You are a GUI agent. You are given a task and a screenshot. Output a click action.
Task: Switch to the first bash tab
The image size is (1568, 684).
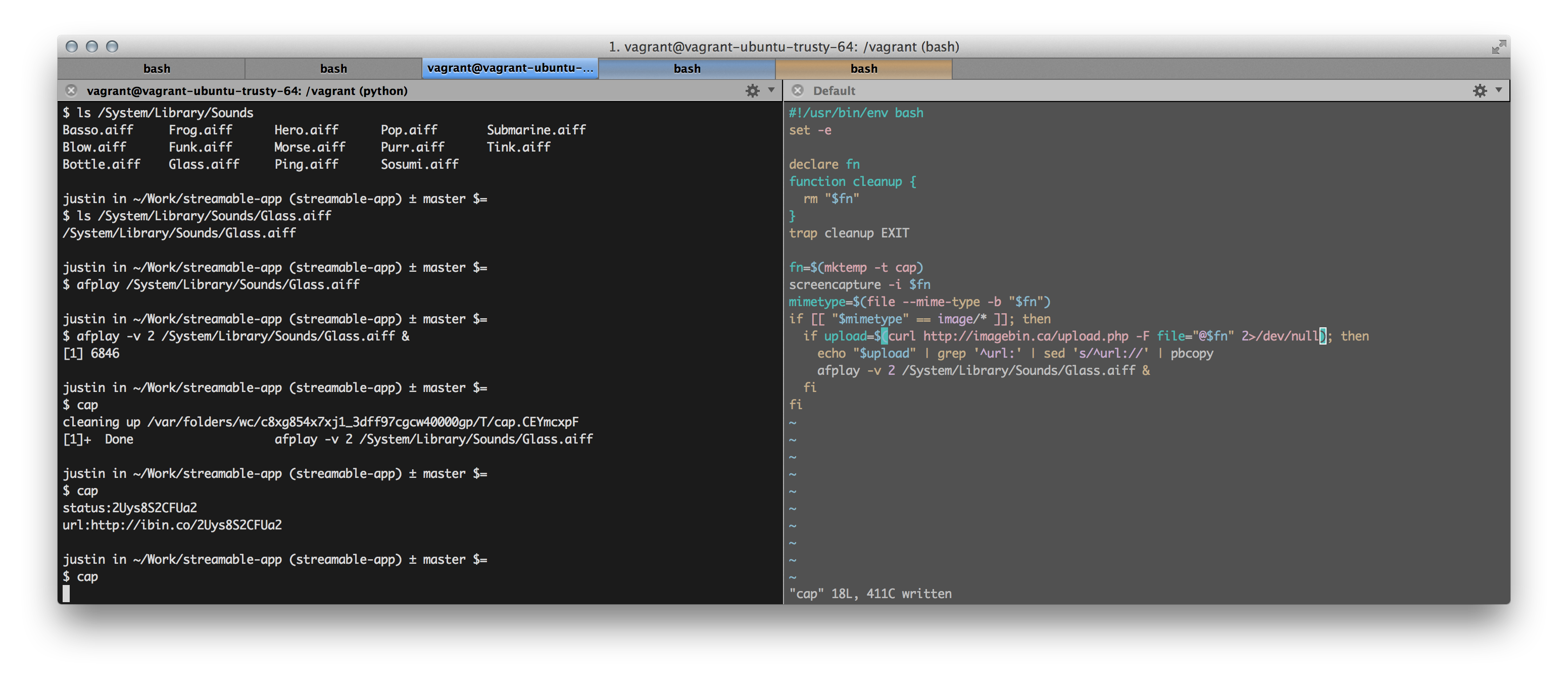157,69
